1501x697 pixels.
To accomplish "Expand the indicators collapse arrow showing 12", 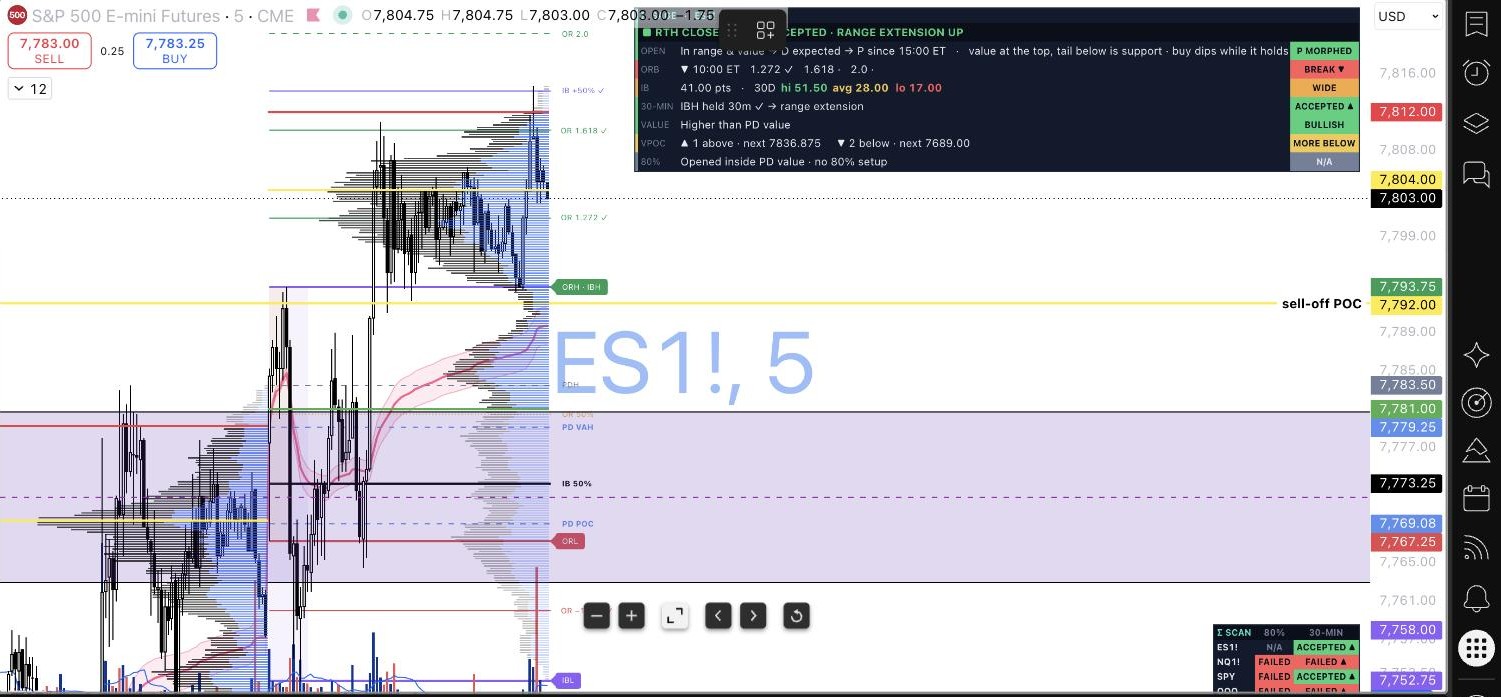I will click(x=28, y=89).
